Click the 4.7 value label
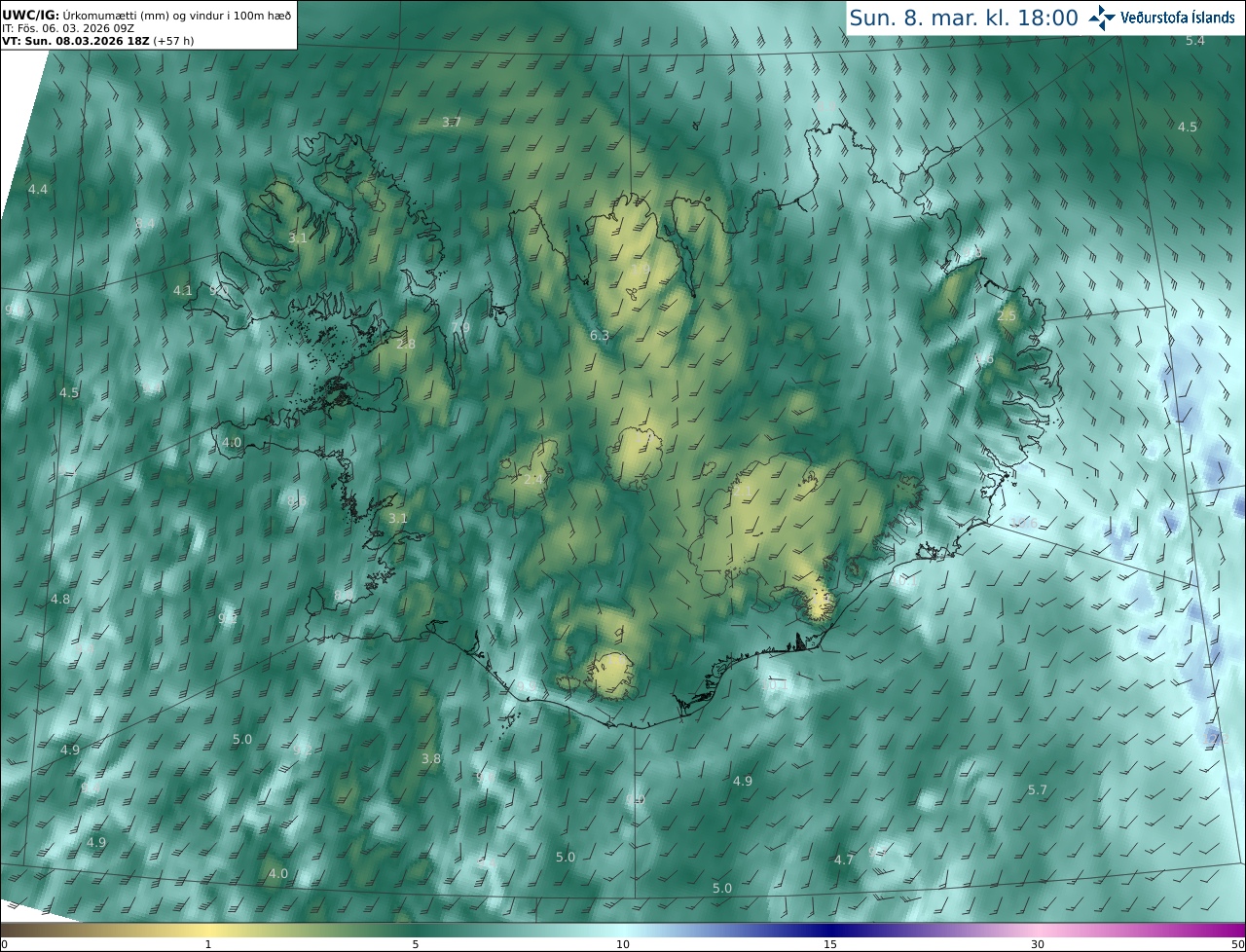The height and width of the screenshot is (952, 1246). point(844,860)
